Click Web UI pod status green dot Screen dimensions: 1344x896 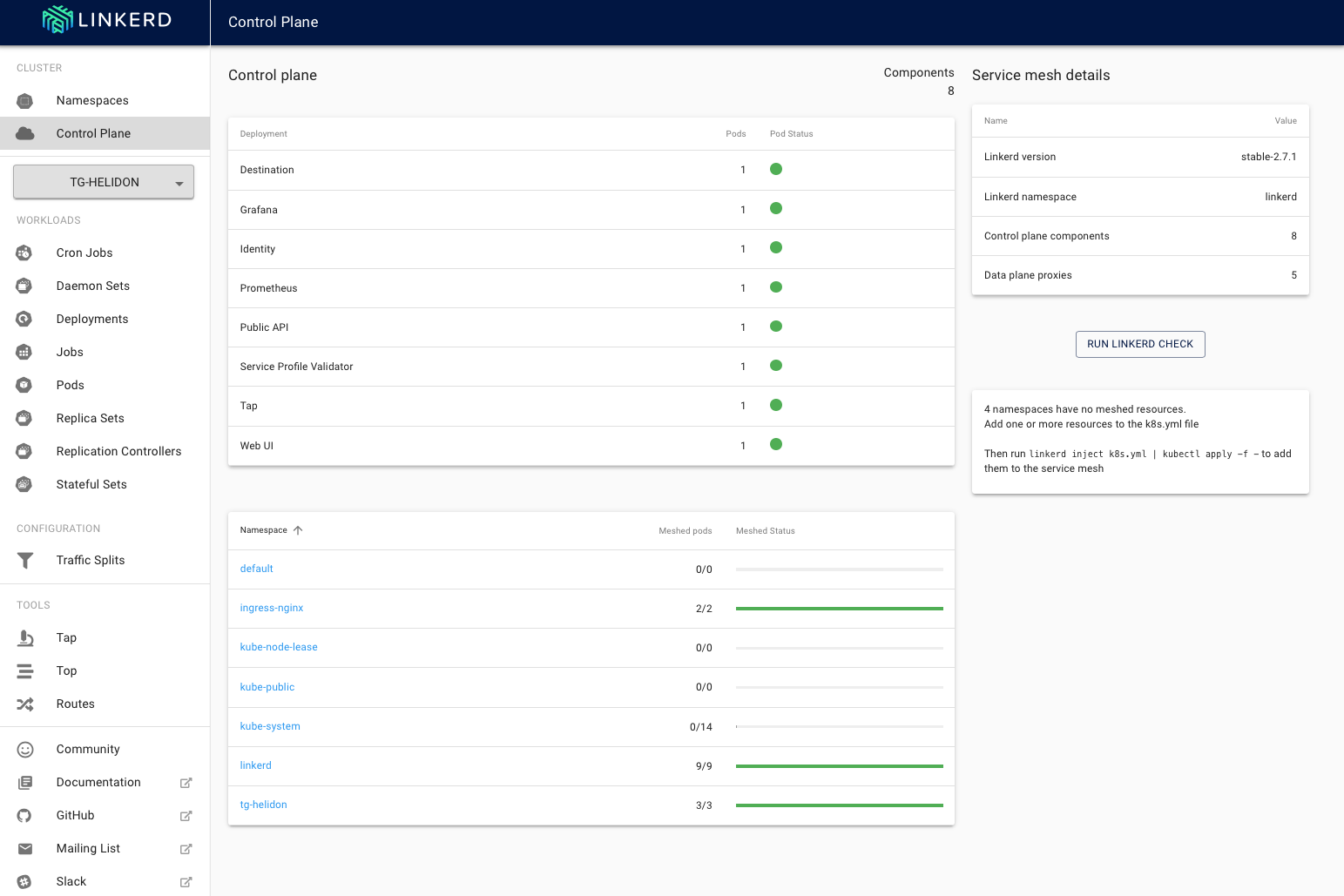(x=776, y=445)
